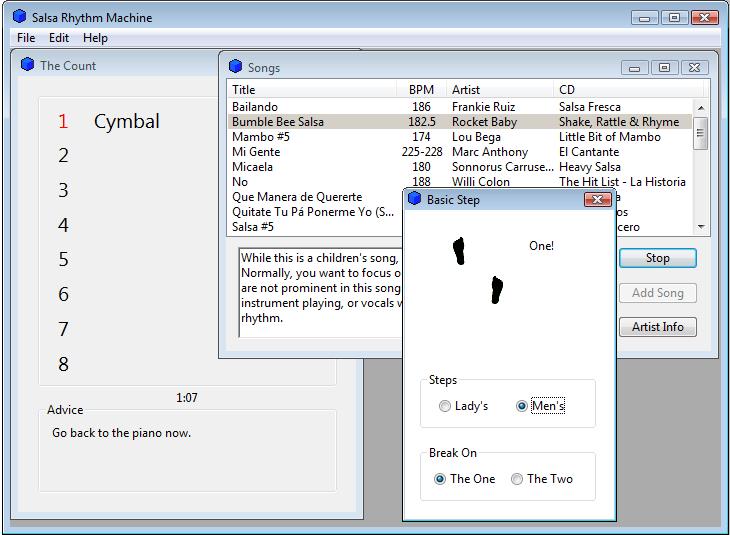Click the lower right footprint image
The height and width of the screenshot is (535, 730).
497,289
